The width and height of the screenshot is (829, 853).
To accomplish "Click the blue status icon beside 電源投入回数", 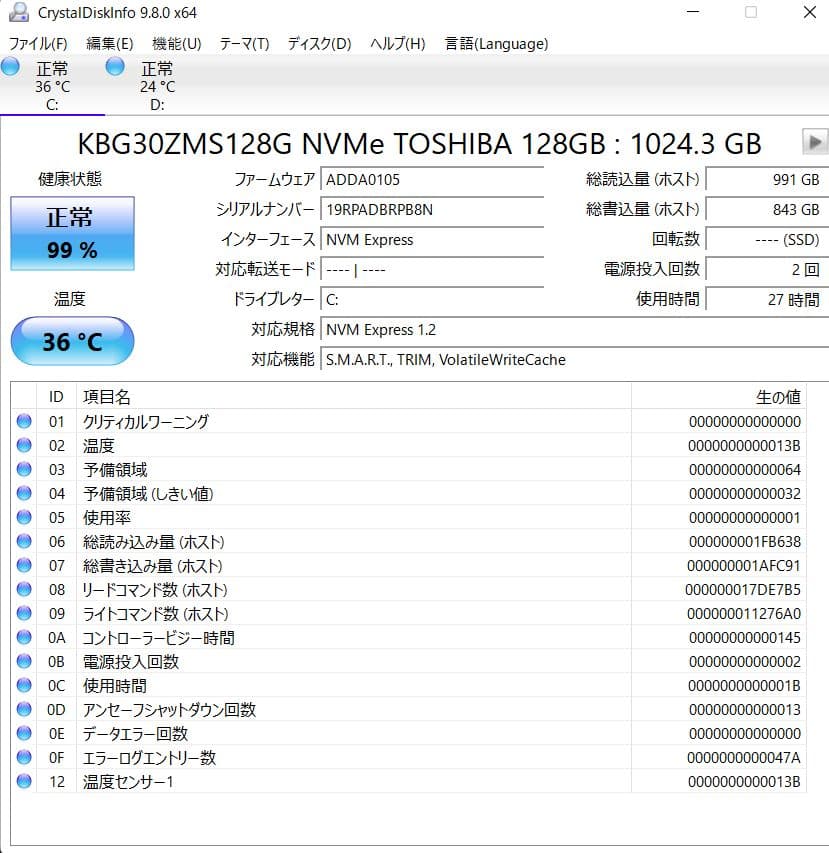I will click(23, 661).
